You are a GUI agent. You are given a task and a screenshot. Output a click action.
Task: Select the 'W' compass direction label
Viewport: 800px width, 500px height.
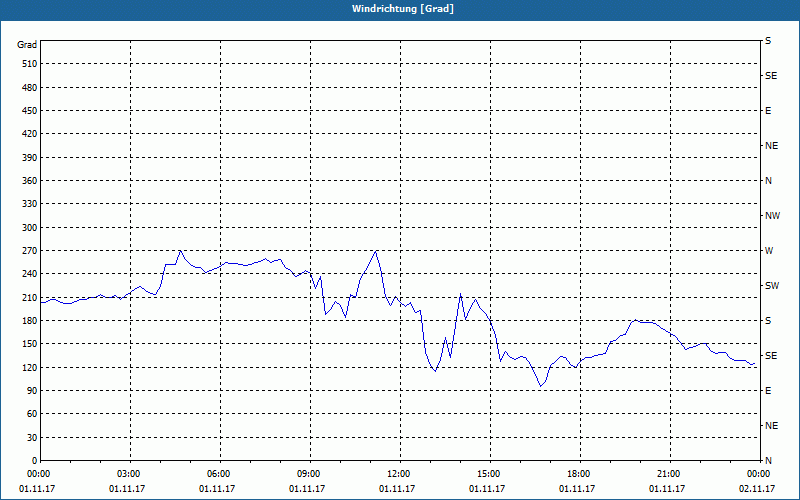pos(769,251)
